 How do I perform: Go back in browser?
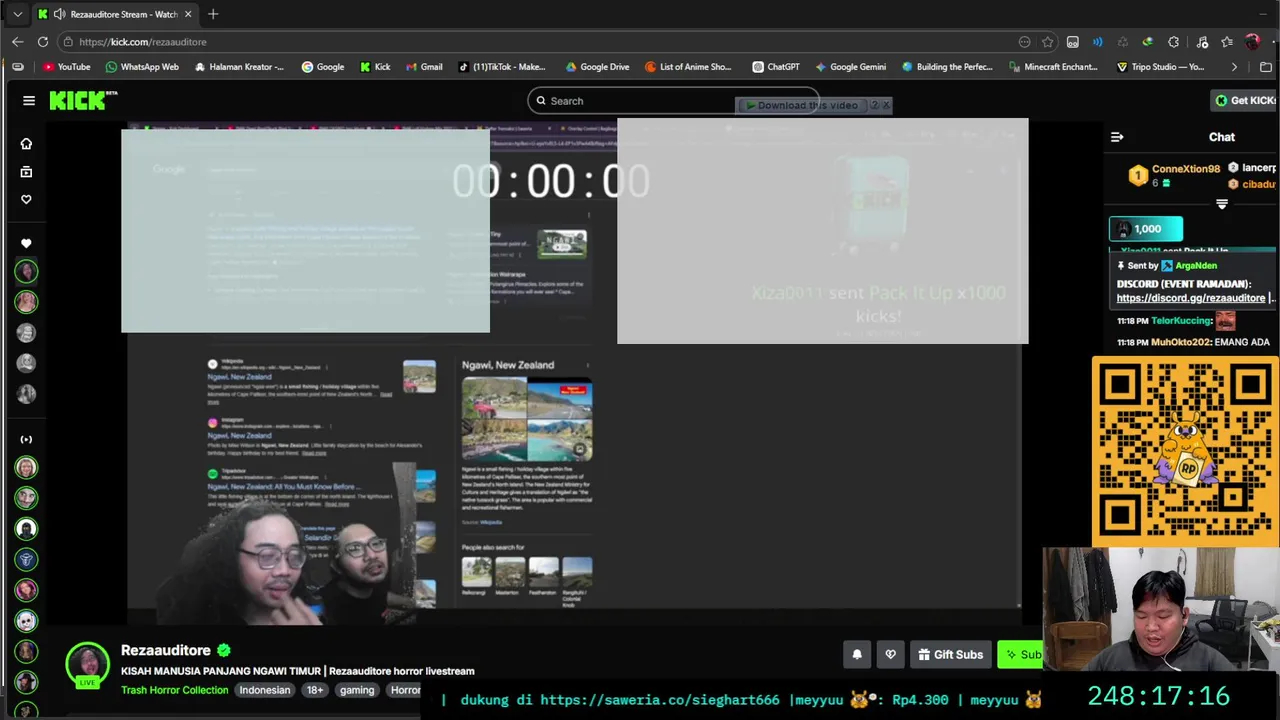point(17,42)
